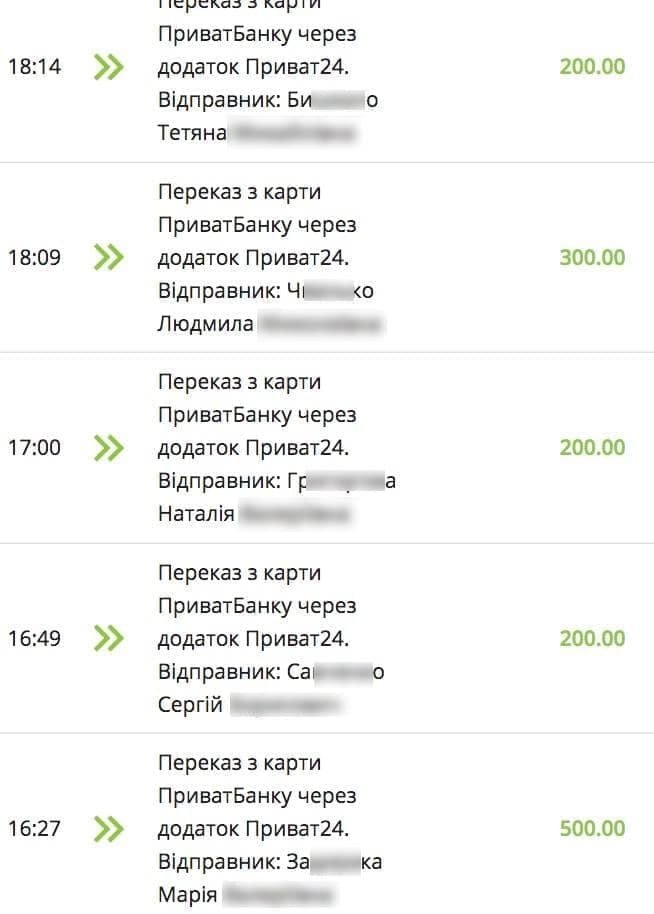Select the 500.00 transfer amount

click(592, 828)
